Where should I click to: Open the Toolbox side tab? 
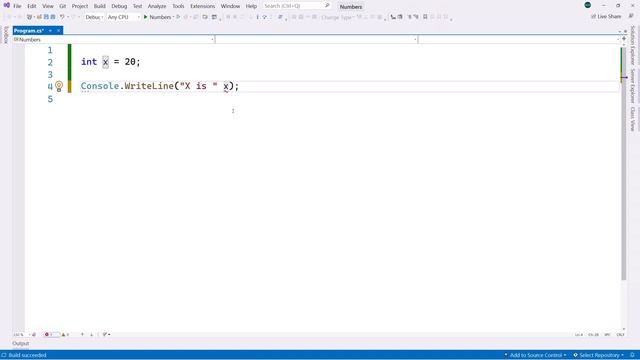tap(6, 35)
